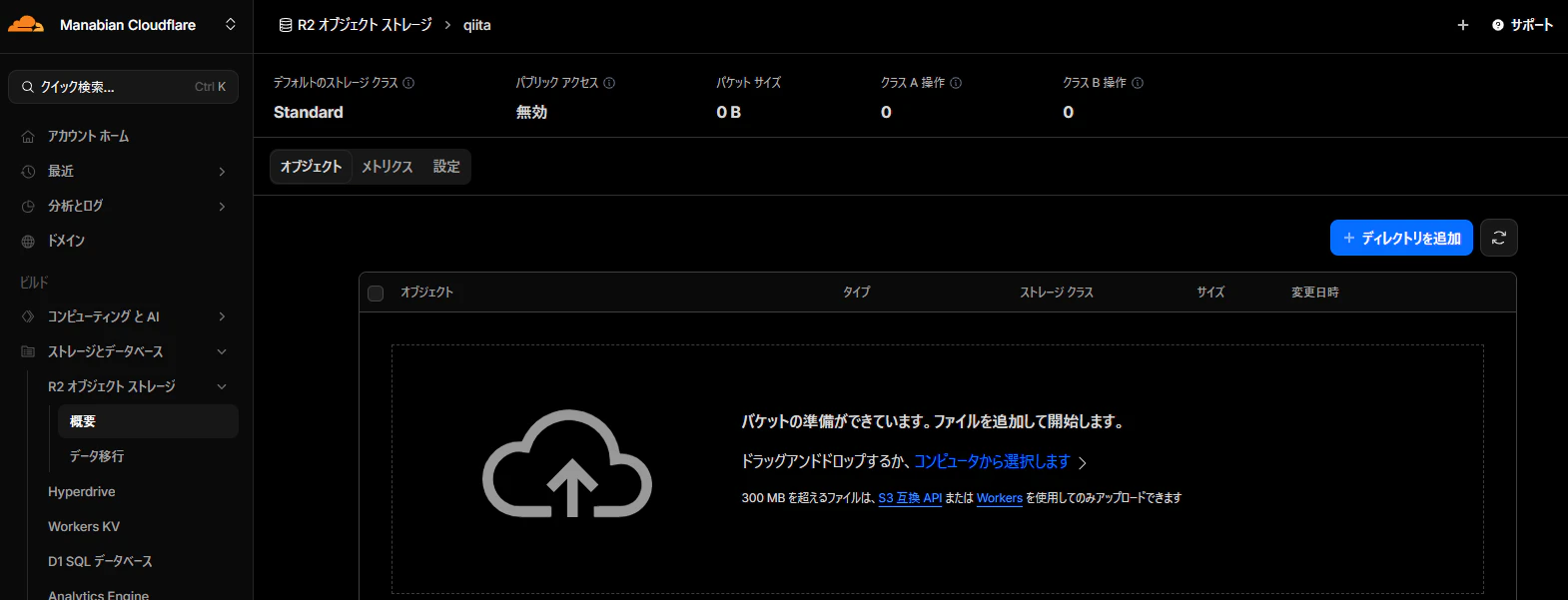Open アカウント ホーム in sidebar
Screen dimensions: 1568x600
(88, 136)
